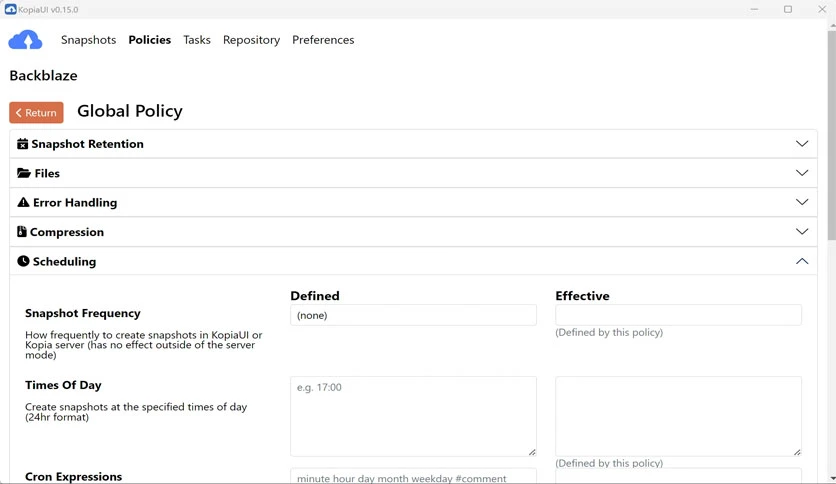Click the Cron Expressions label
Viewport: 836px width, 484px height.
coord(74,477)
